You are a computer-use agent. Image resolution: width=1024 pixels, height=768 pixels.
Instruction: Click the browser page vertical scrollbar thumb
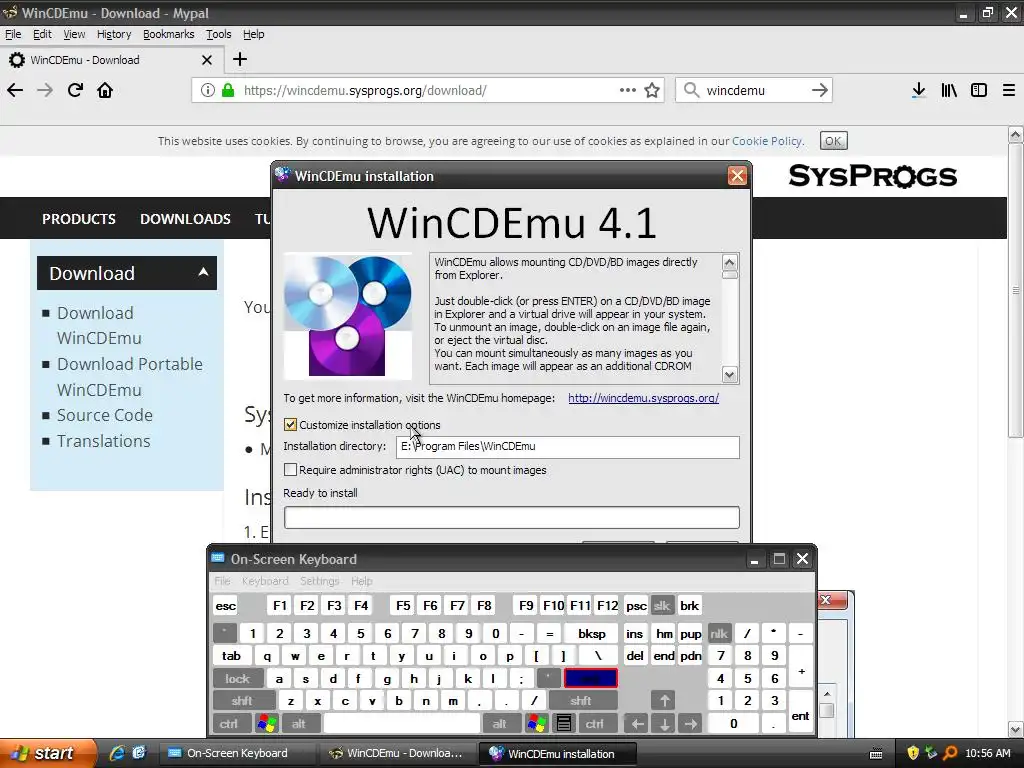[x=1015, y=290]
